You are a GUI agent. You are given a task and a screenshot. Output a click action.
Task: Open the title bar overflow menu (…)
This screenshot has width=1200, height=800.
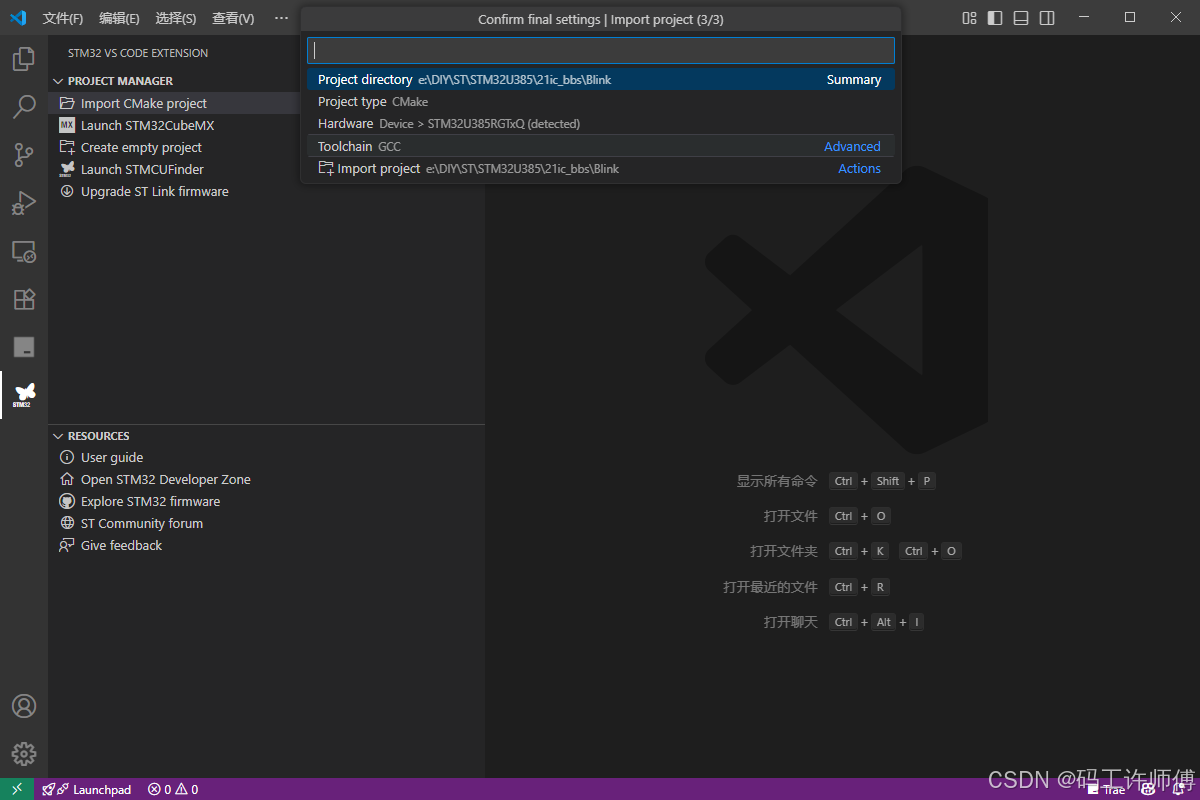281,18
